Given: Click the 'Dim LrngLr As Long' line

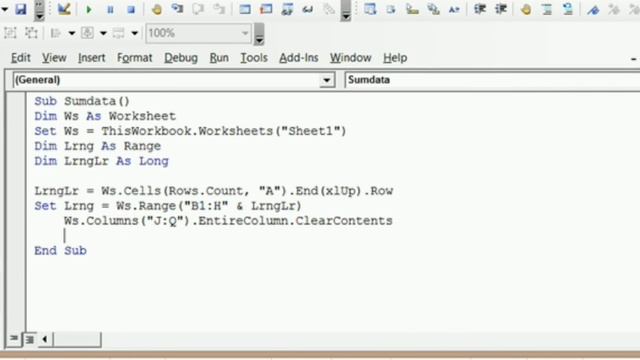Looking at the screenshot, I should pyautogui.click(x=101, y=161).
